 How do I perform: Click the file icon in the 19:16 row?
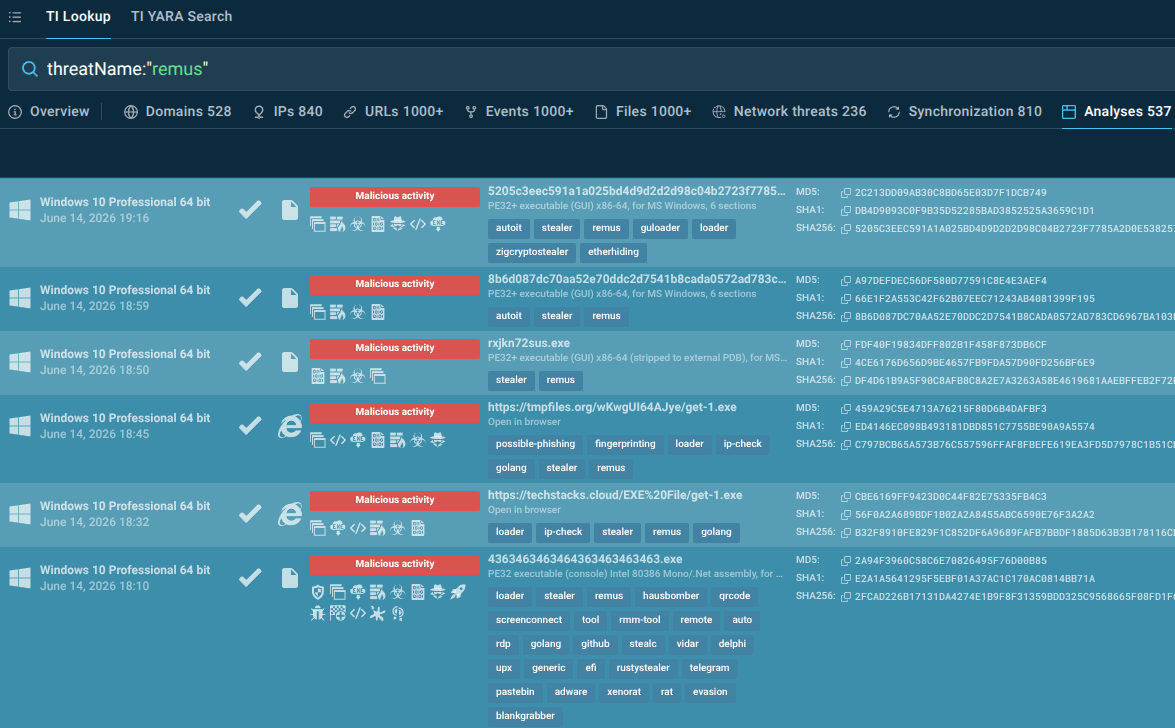coord(289,210)
